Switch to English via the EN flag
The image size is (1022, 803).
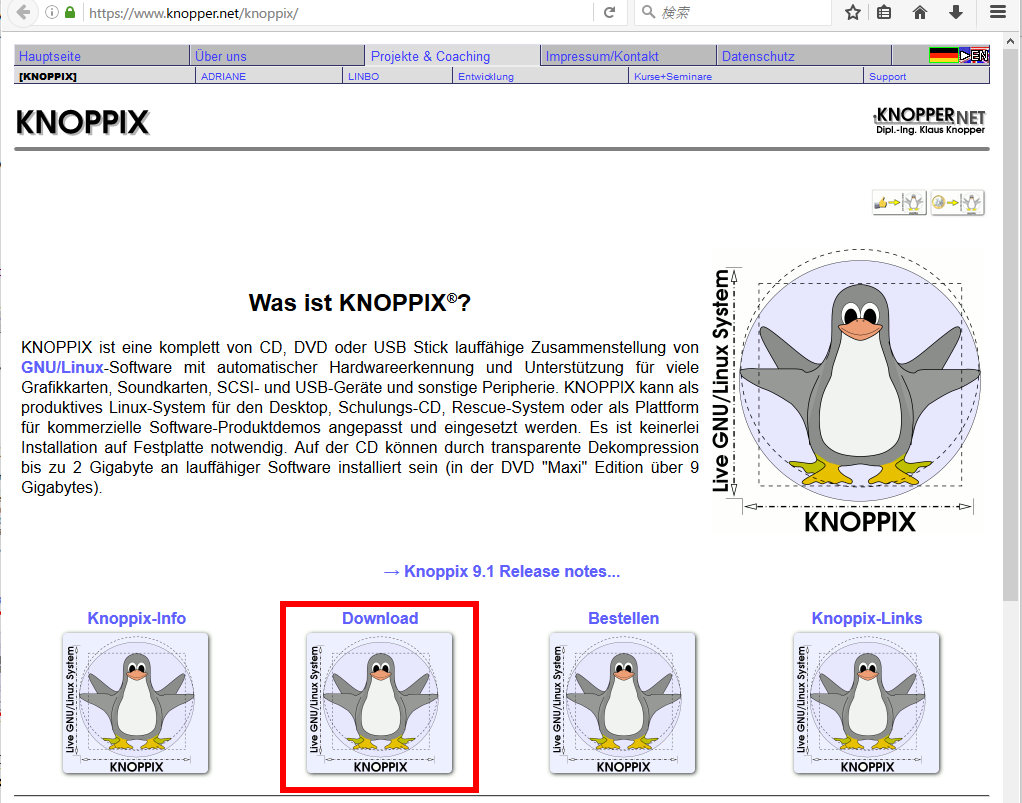point(974,55)
